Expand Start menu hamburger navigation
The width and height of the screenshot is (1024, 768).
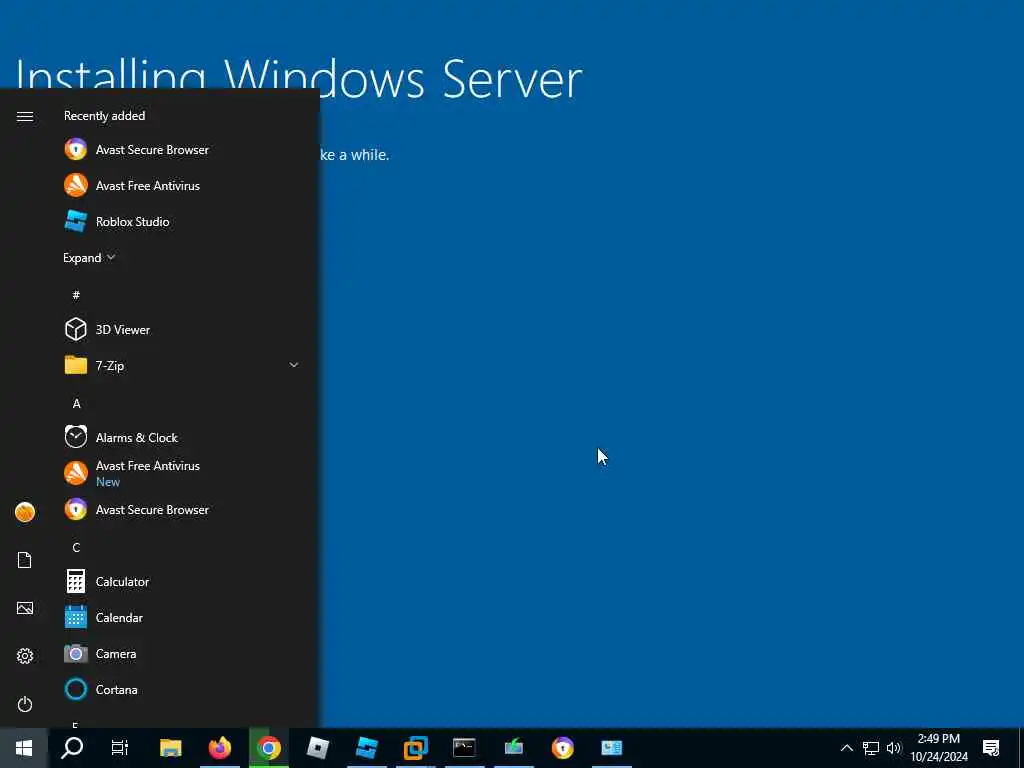pyautogui.click(x=25, y=116)
